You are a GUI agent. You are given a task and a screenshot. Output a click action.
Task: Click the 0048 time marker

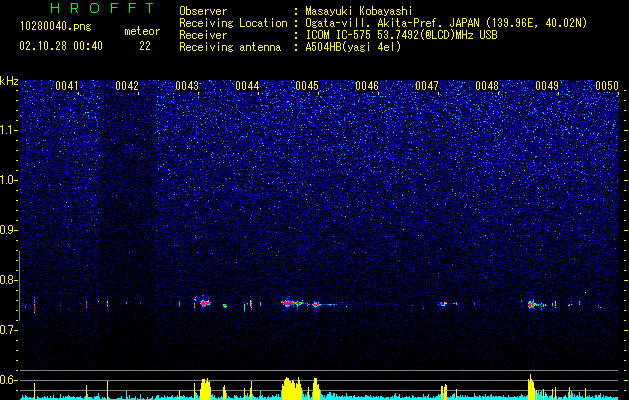[x=487, y=86]
